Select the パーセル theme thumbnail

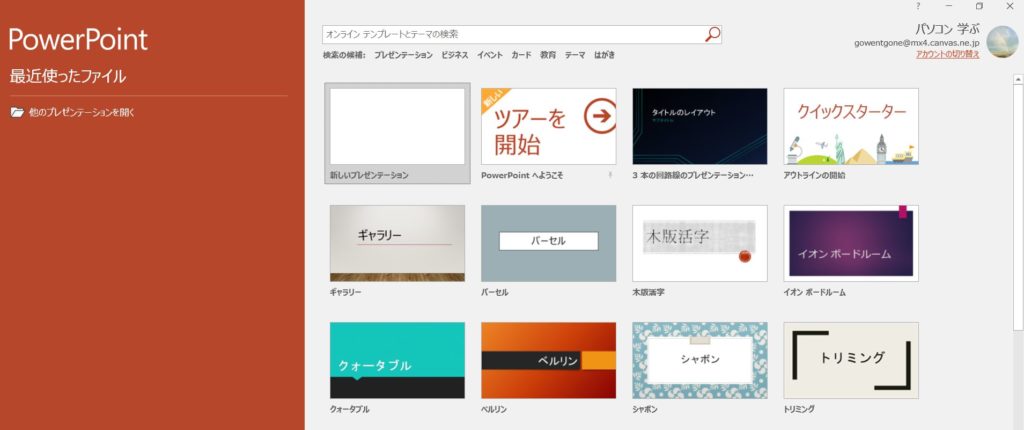click(549, 243)
